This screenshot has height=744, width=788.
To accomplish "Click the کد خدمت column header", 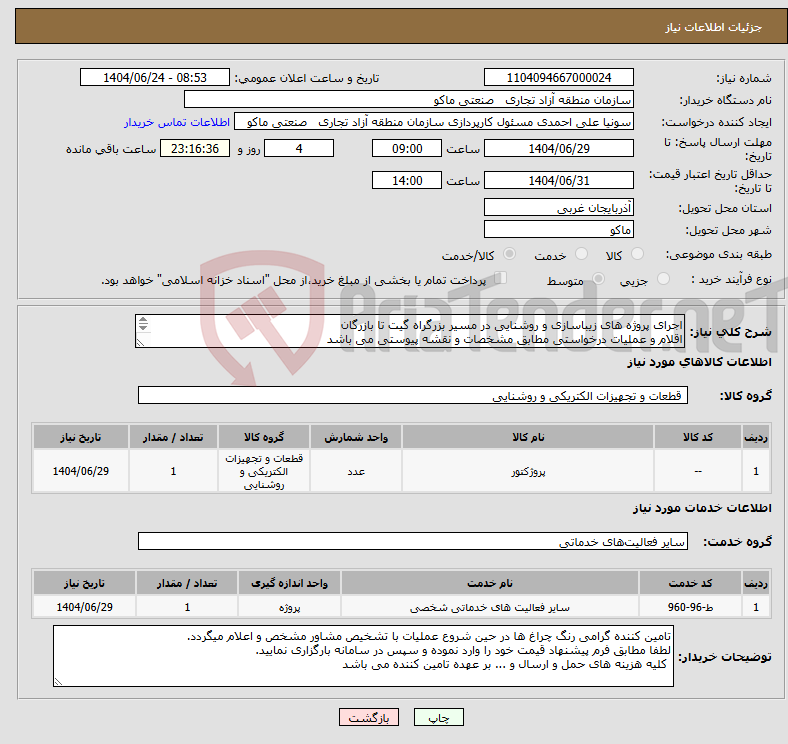I will (x=691, y=583).
